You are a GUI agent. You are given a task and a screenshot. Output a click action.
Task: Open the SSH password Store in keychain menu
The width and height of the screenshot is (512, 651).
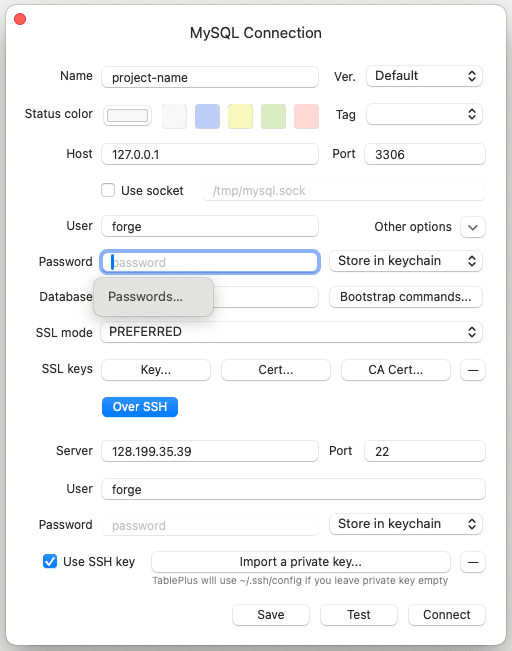[x=406, y=524]
